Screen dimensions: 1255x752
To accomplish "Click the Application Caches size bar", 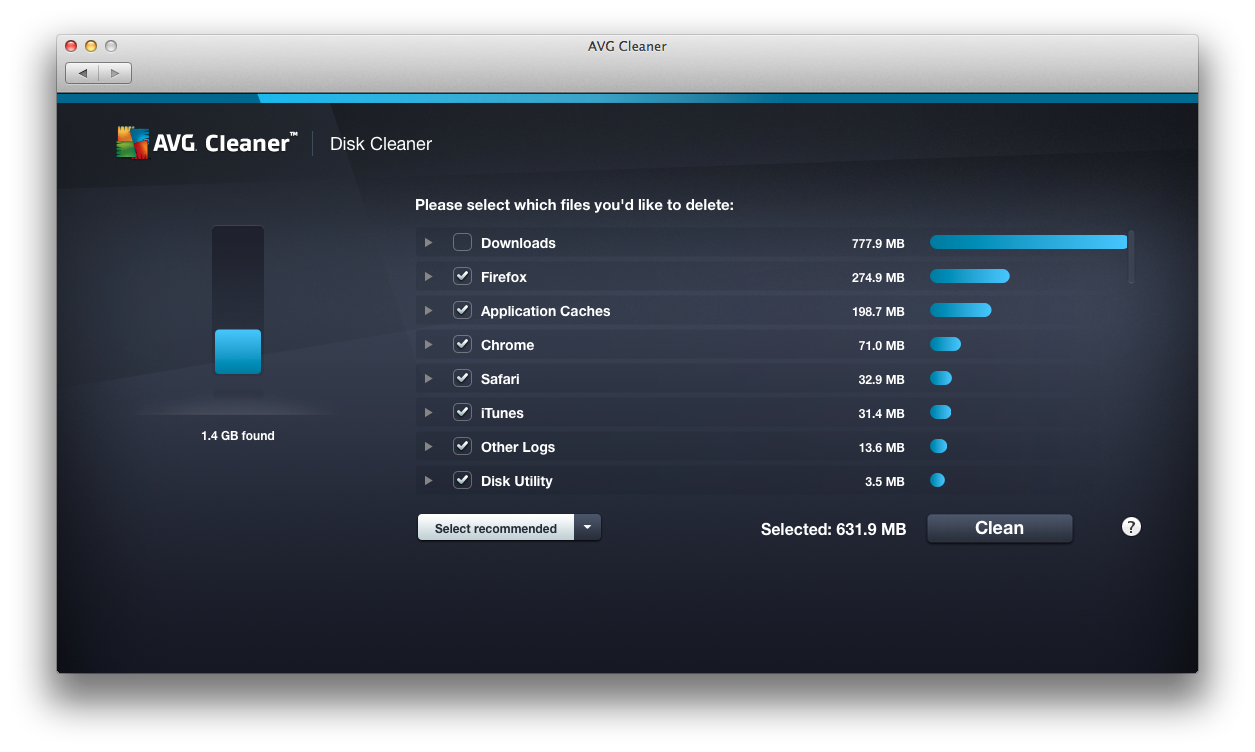I will (x=960, y=310).
